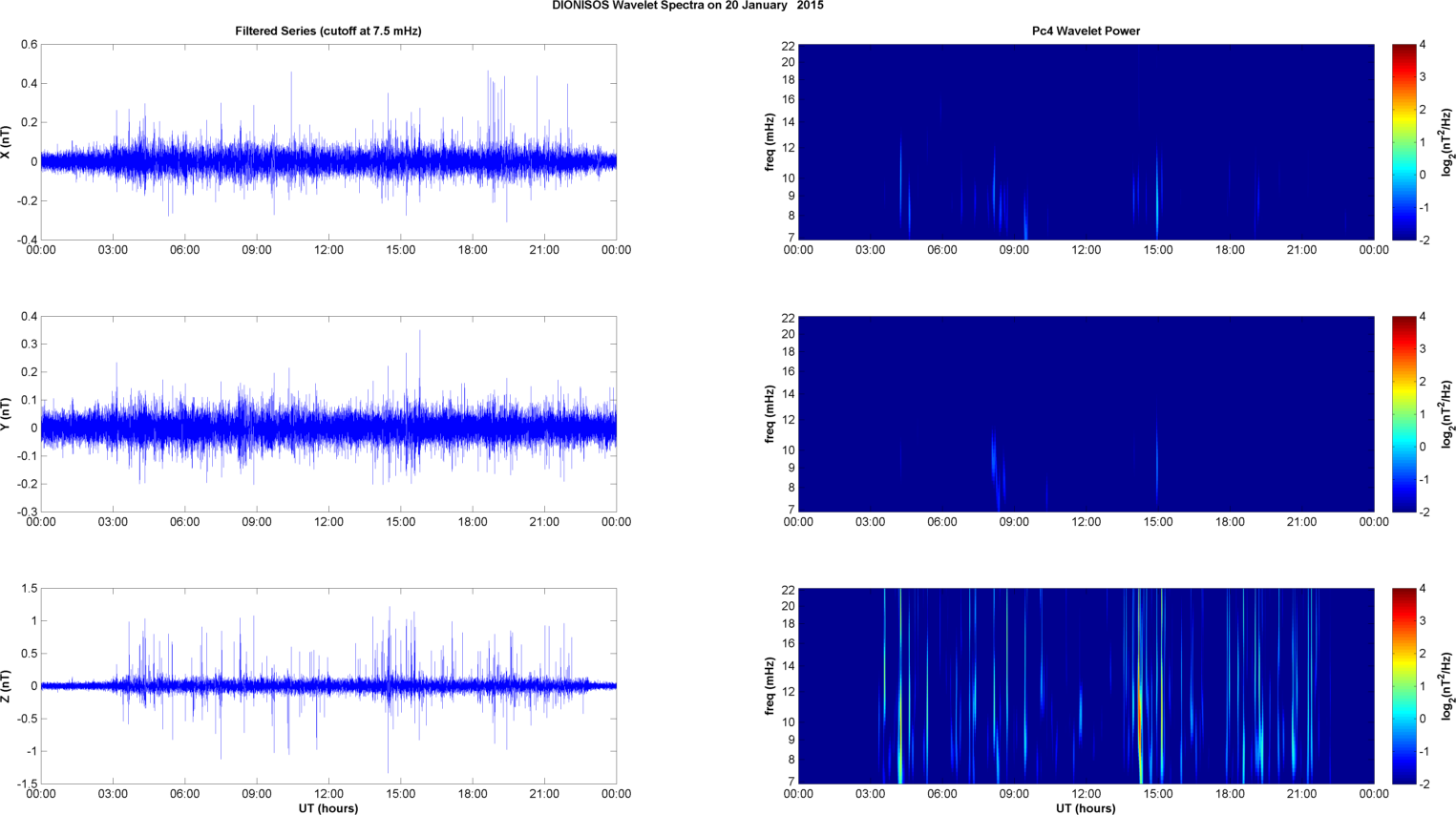
Task: Click '18:00' tick under the Y time series
Action: click(473, 522)
